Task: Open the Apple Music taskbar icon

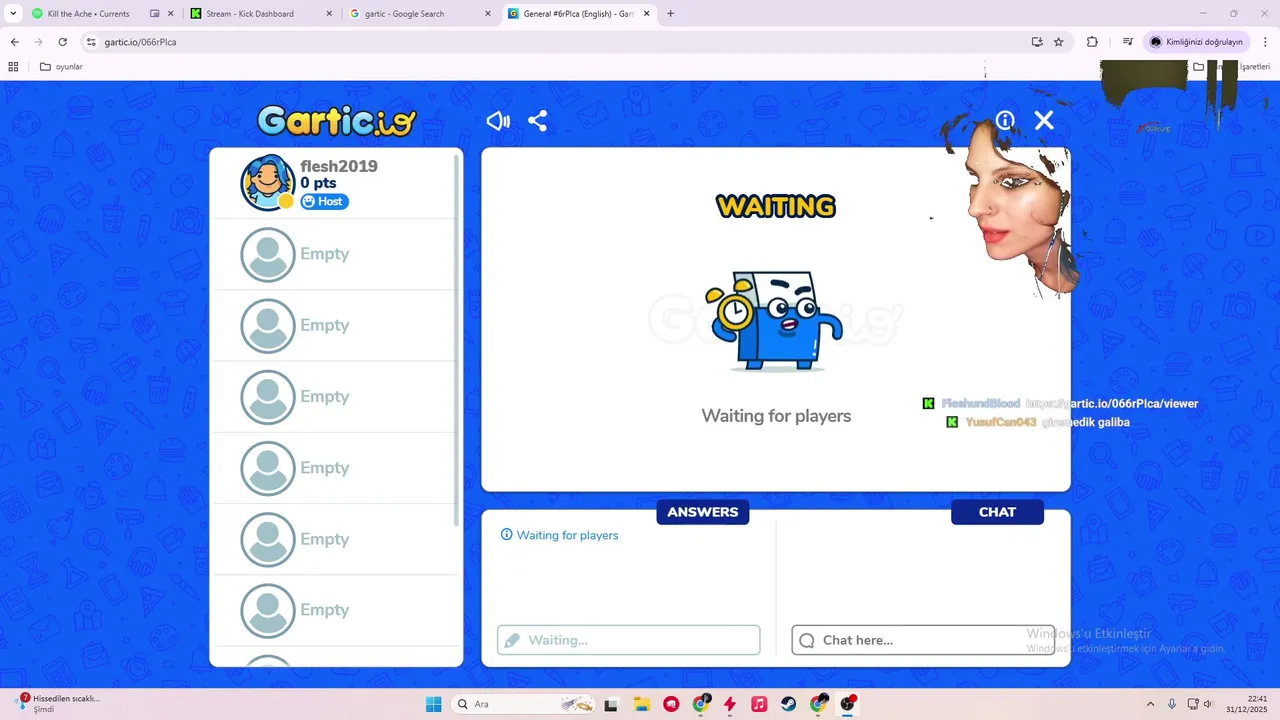Action: pos(759,704)
